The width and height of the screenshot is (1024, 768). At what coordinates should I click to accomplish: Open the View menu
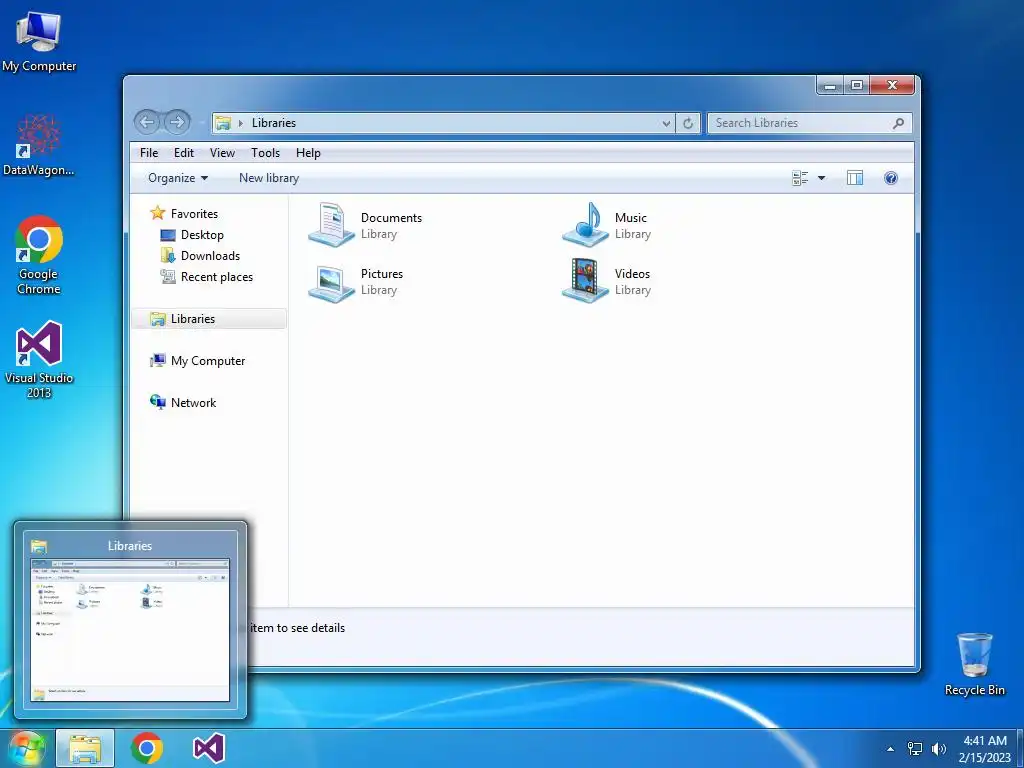(x=222, y=153)
